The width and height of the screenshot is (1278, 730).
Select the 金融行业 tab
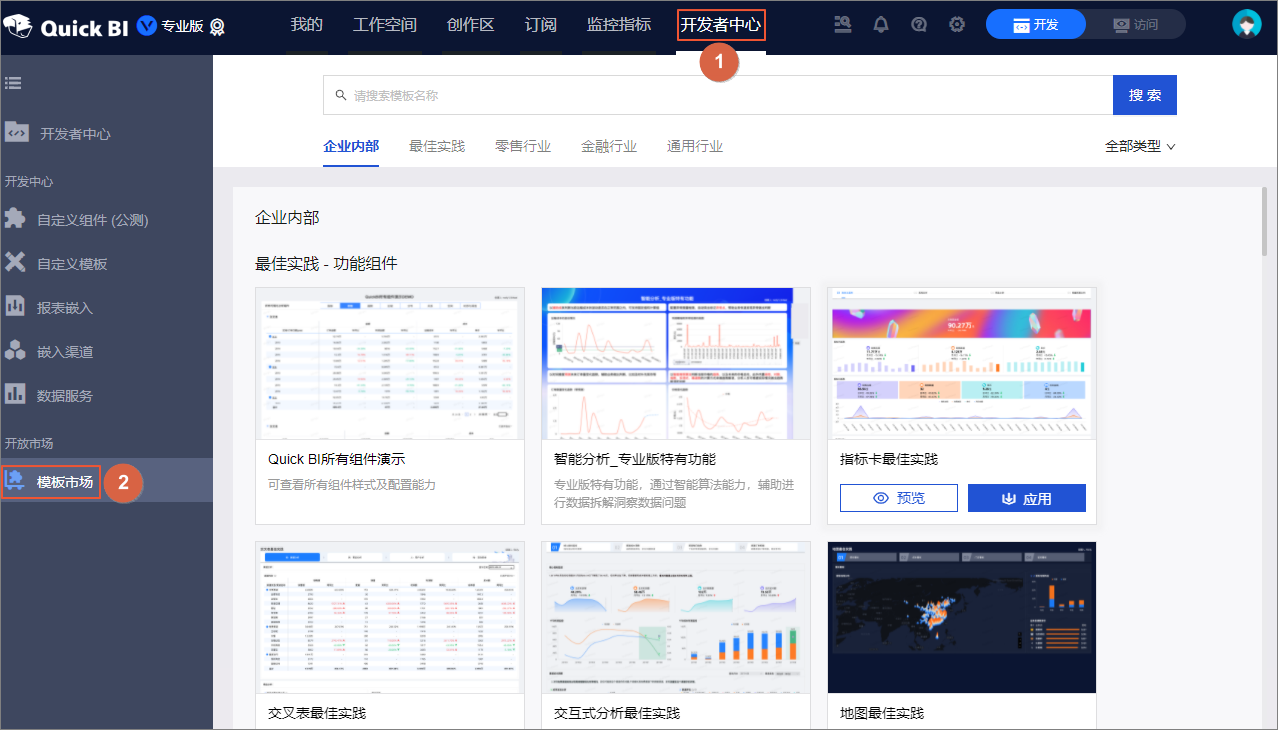click(609, 146)
